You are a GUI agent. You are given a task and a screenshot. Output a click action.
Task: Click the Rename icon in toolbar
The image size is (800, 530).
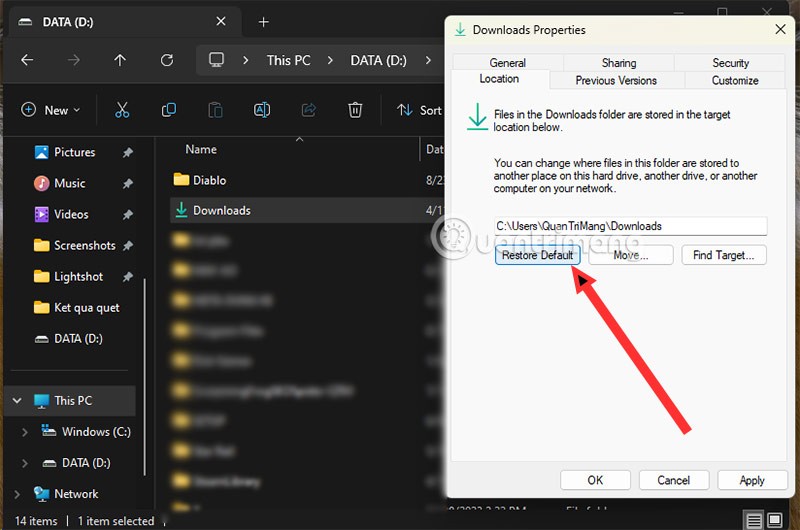pos(262,110)
